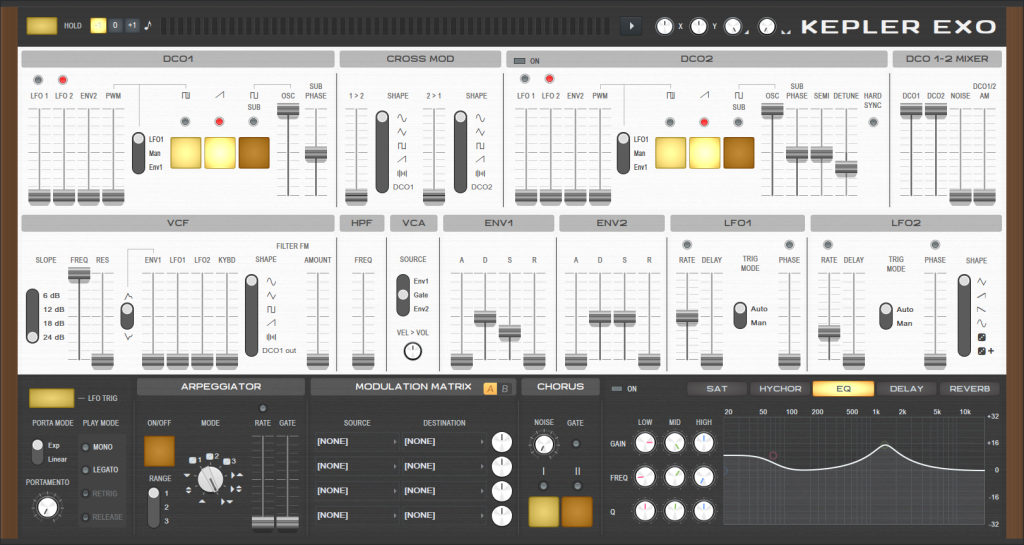The width and height of the screenshot is (1024, 545).
Task: Switch to SAT effect tab
Action: [x=717, y=388]
